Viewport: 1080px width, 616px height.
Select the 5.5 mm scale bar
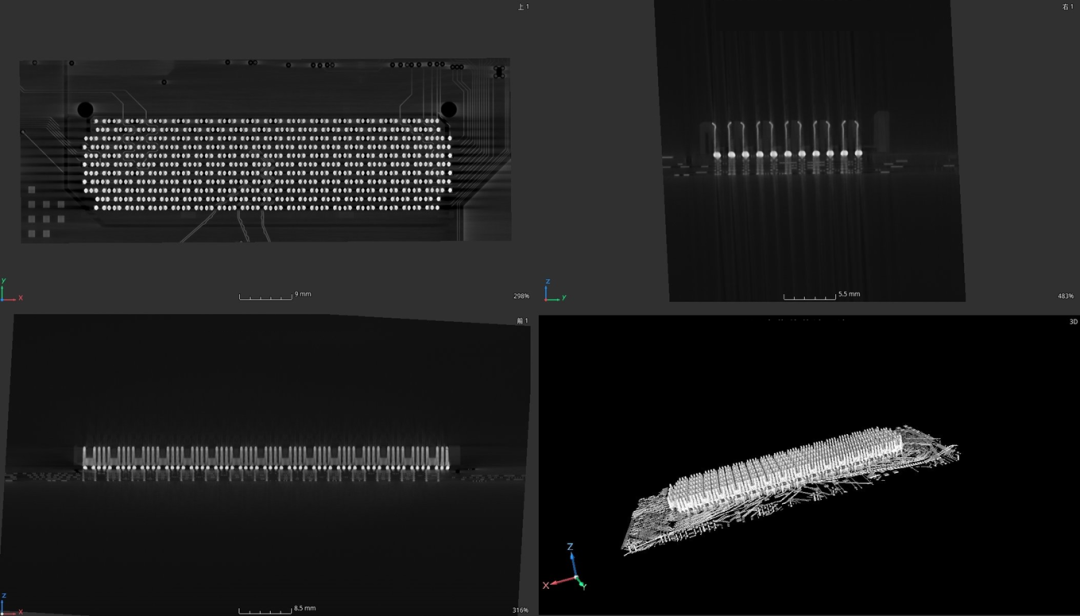tap(809, 296)
